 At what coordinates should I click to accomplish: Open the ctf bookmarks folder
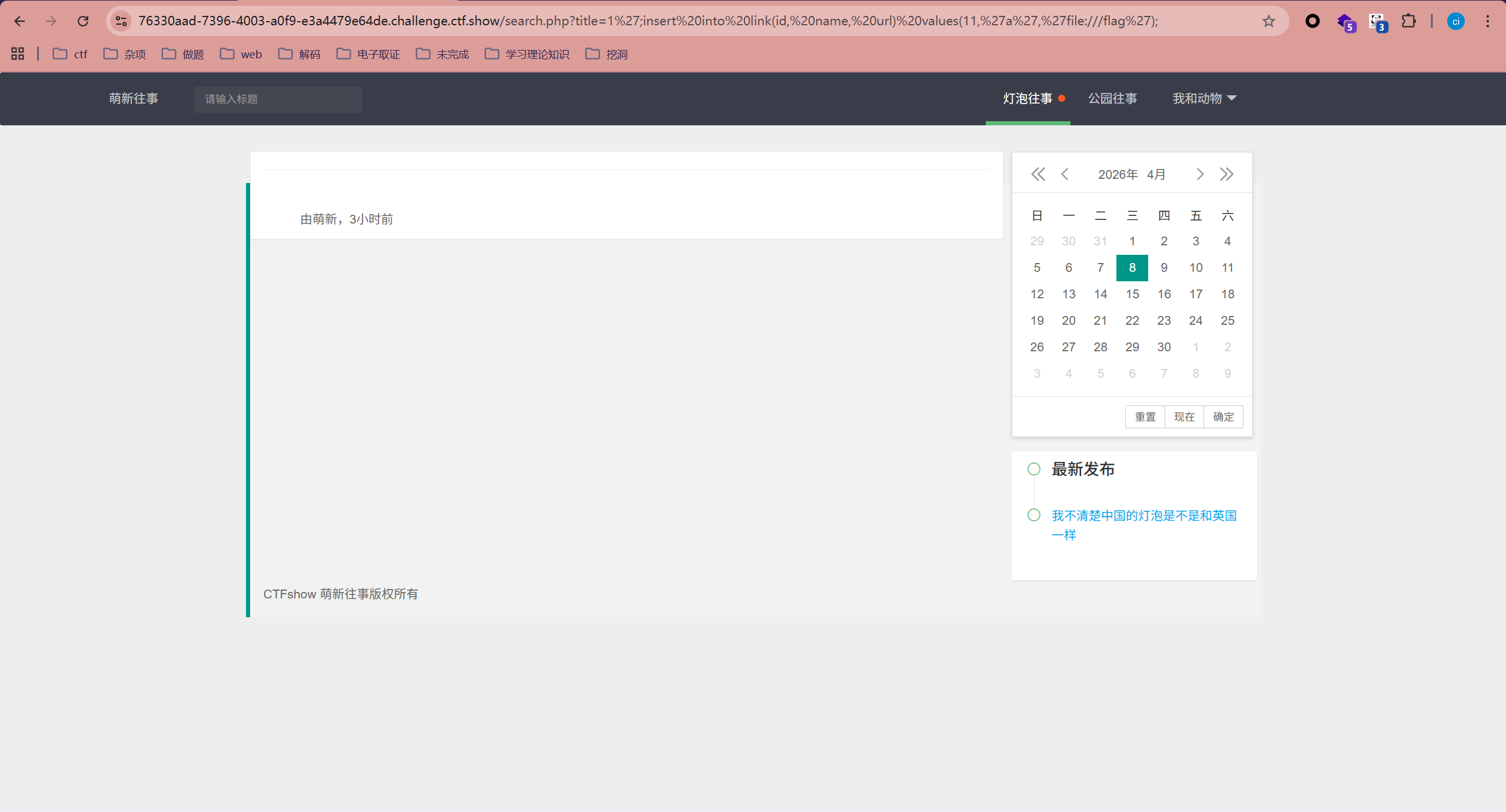pos(70,54)
